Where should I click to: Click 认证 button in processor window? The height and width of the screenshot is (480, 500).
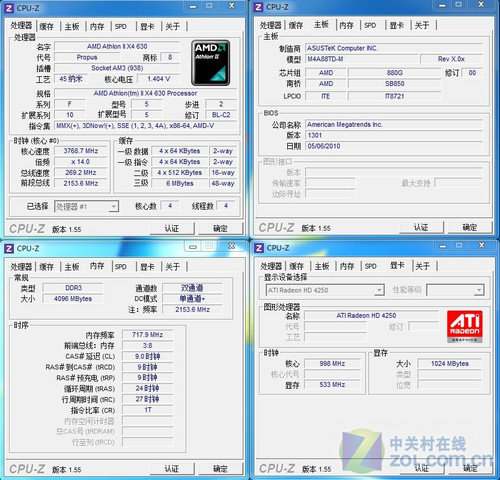coord(172,229)
